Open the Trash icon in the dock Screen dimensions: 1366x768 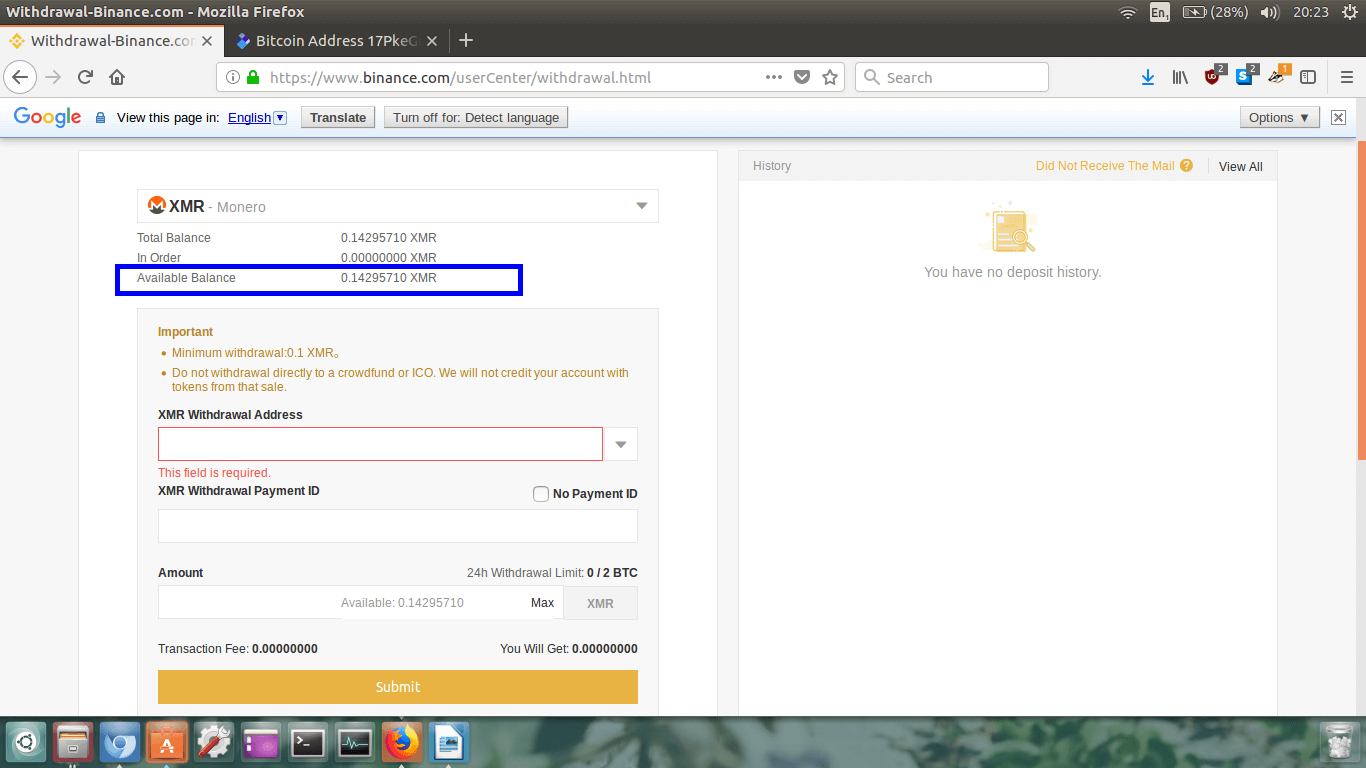pos(1338,743)
